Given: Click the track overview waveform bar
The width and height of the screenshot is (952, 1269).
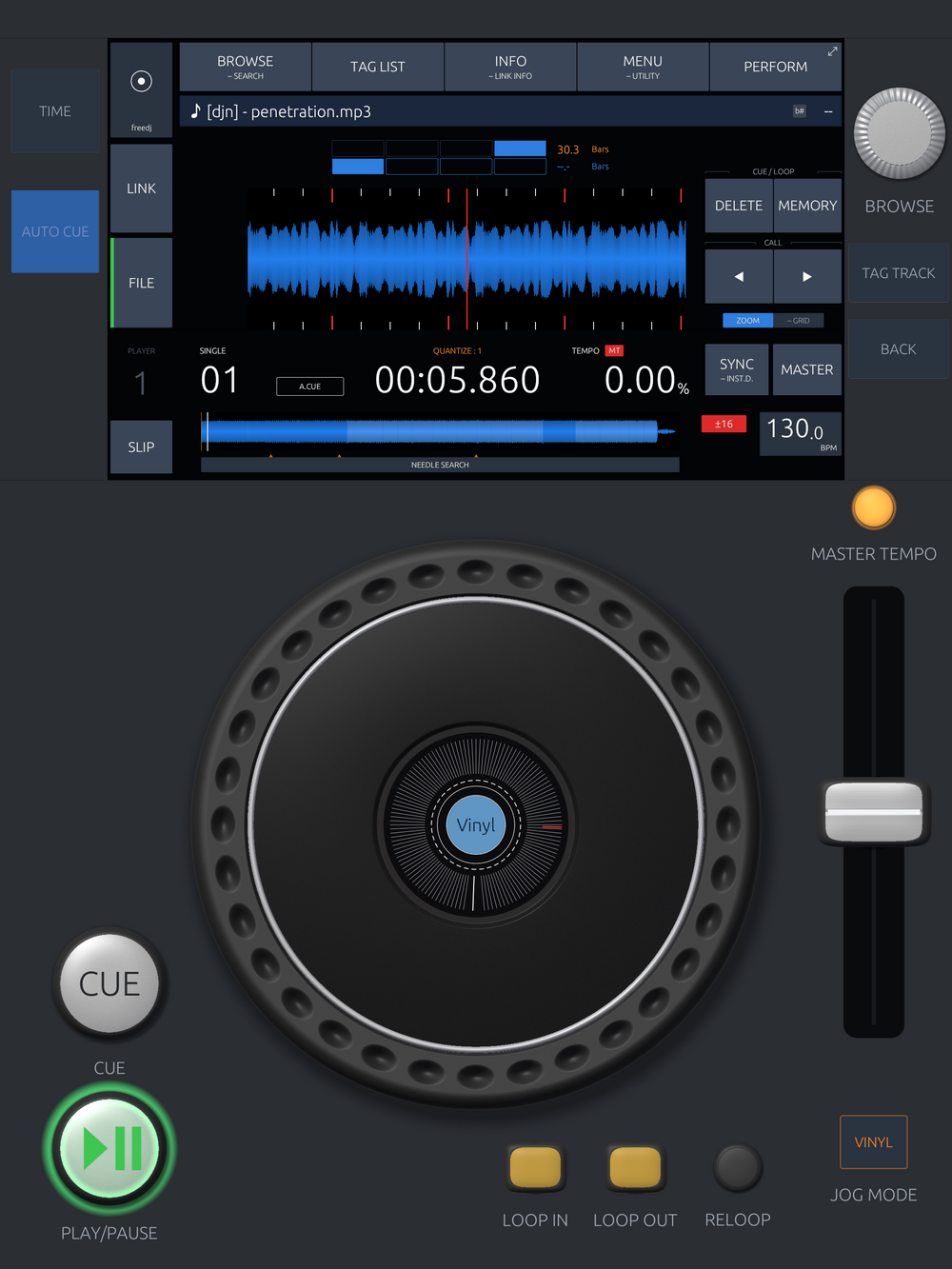Looking at the screenshot, I should pyautogui.click(x=440, y=431).
